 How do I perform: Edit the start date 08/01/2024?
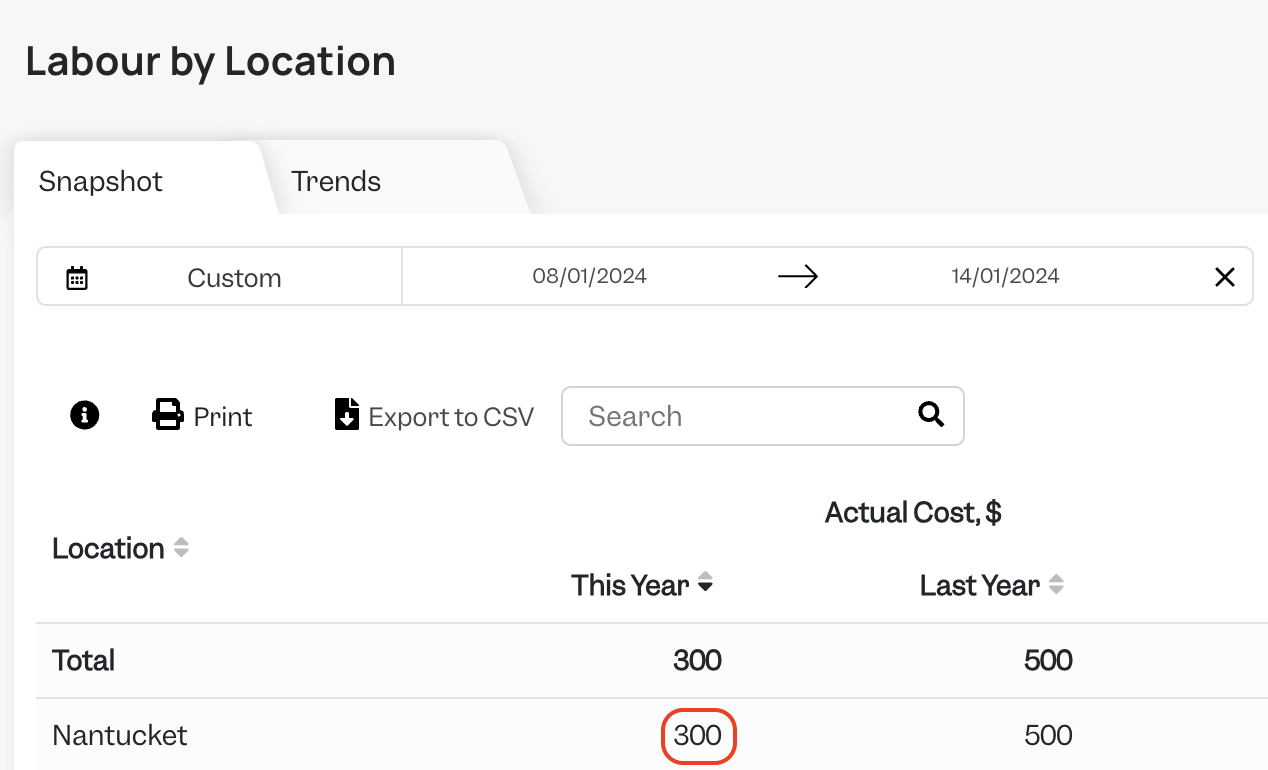pos(590,277)
